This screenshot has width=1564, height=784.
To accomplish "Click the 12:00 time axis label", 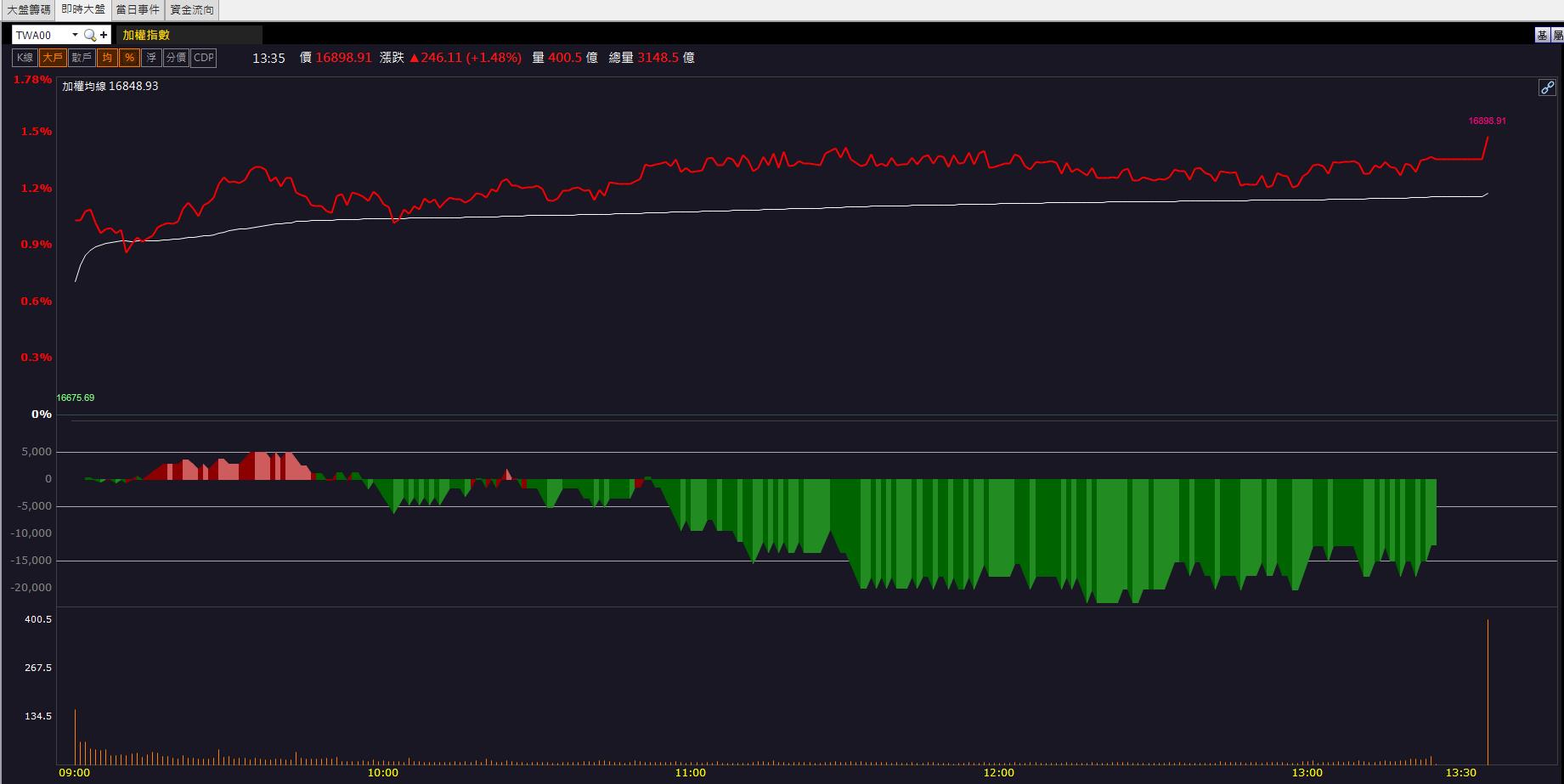I will 998,772.
